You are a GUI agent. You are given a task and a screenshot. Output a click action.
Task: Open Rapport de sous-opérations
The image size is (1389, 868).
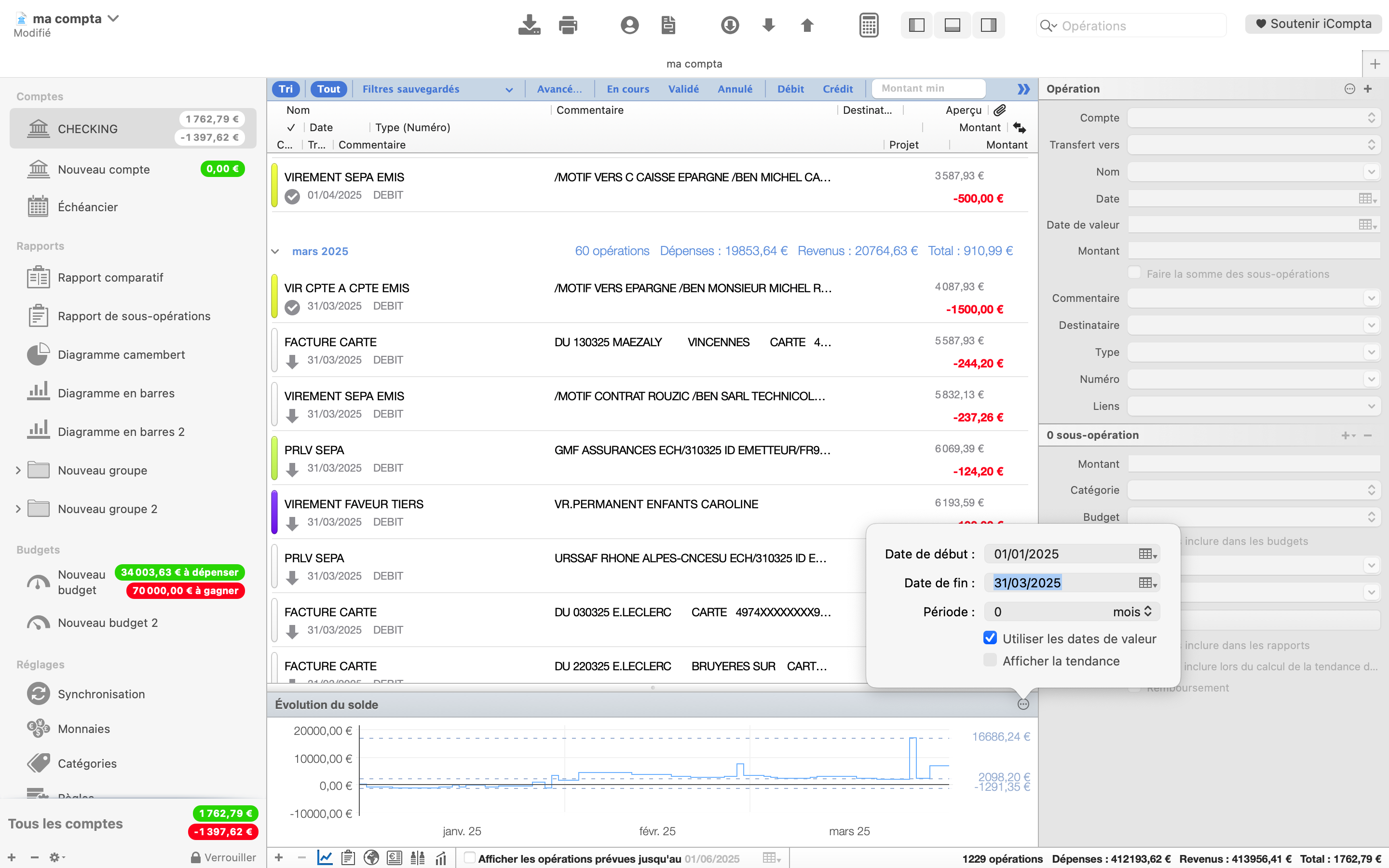133,316
